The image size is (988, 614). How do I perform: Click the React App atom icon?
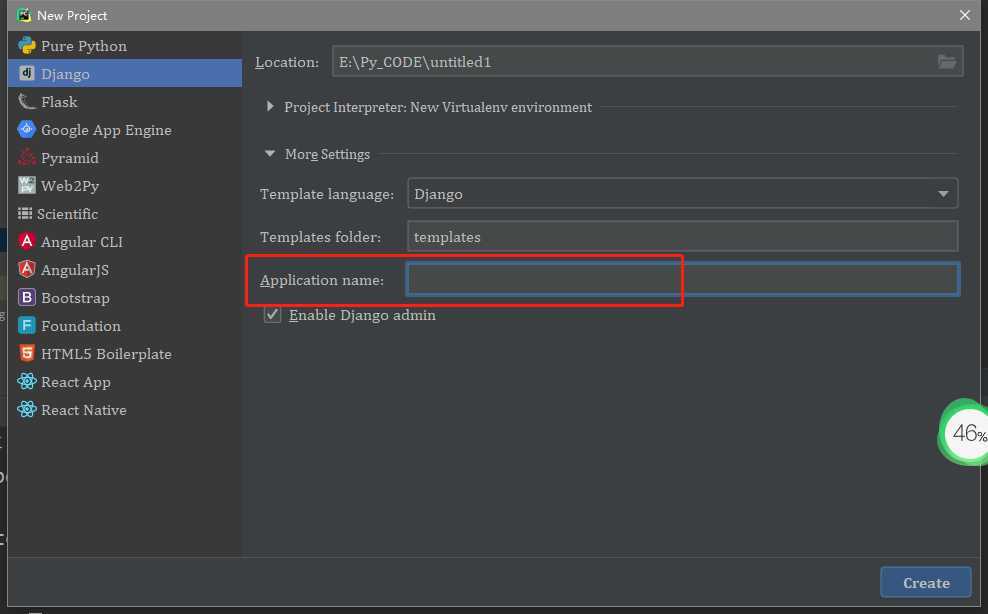(x=26, y=381)
